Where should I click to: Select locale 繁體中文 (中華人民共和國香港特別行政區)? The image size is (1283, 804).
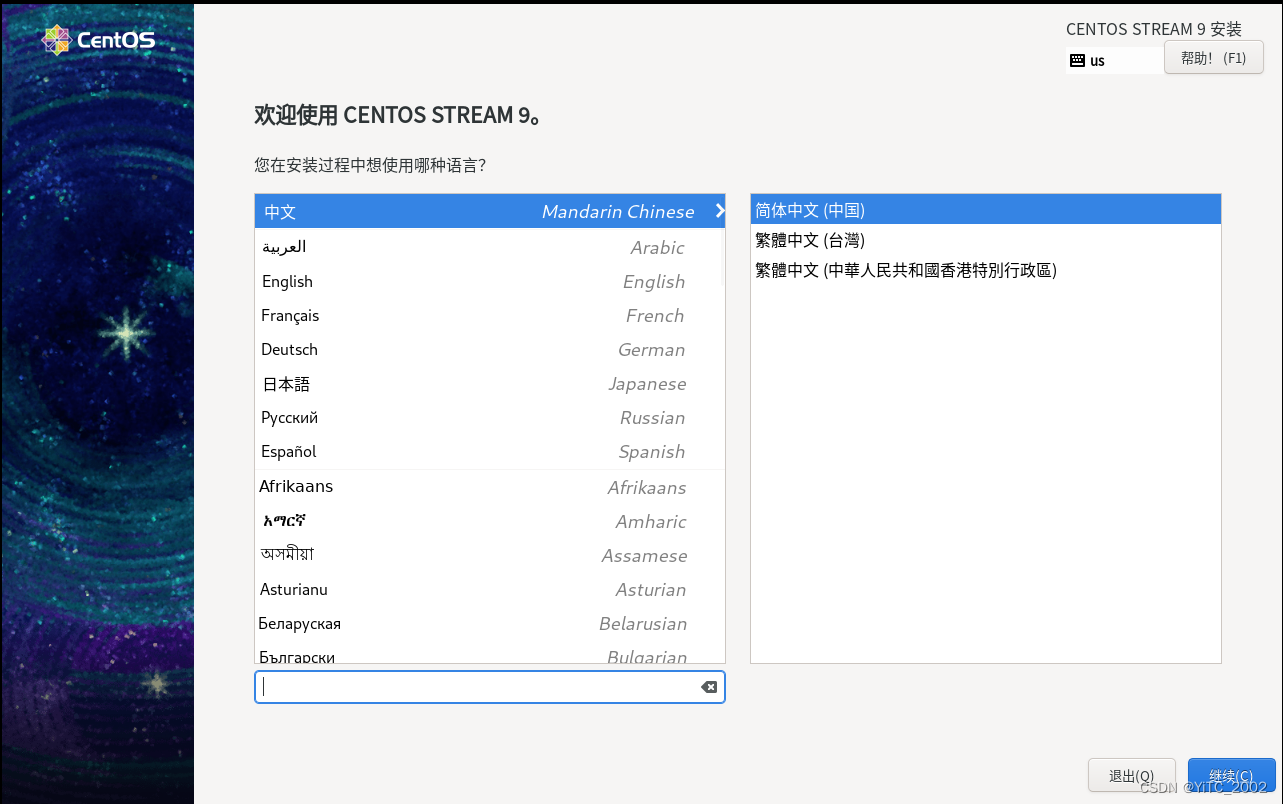986,270
